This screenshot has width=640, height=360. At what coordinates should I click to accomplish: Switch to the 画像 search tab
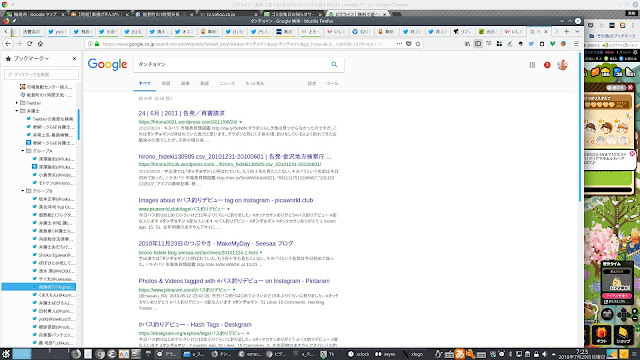tap(185, 83)
